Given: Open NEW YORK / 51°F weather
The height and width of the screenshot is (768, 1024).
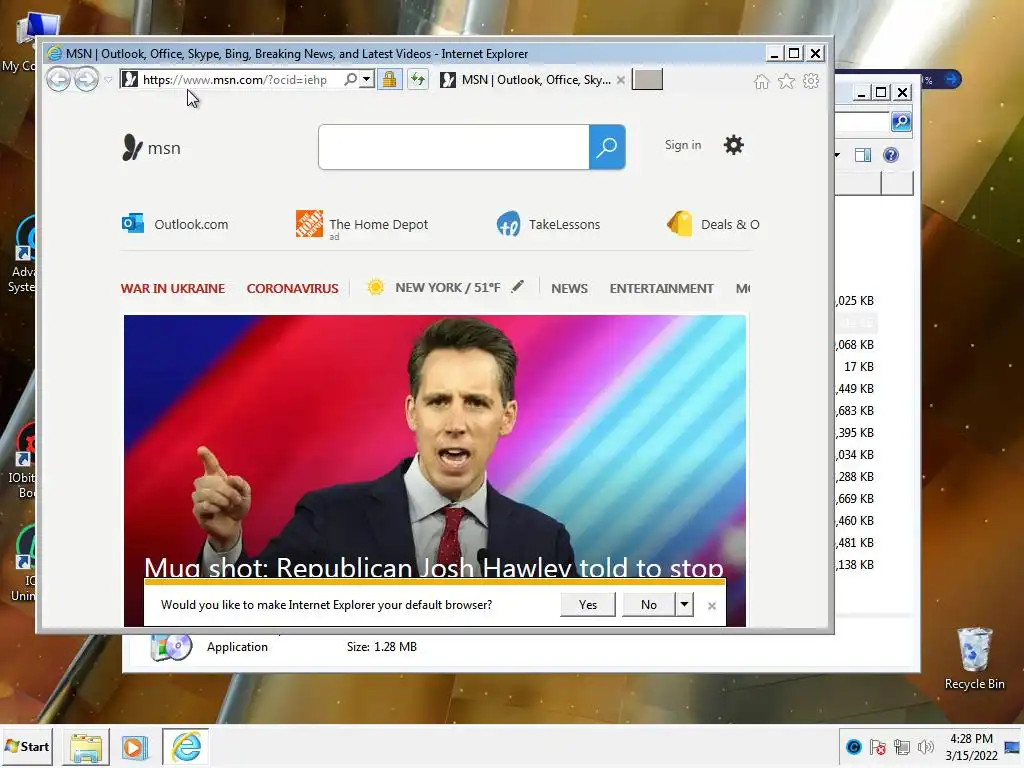Looking at the screenshot, I should click(x=448, y=287).
